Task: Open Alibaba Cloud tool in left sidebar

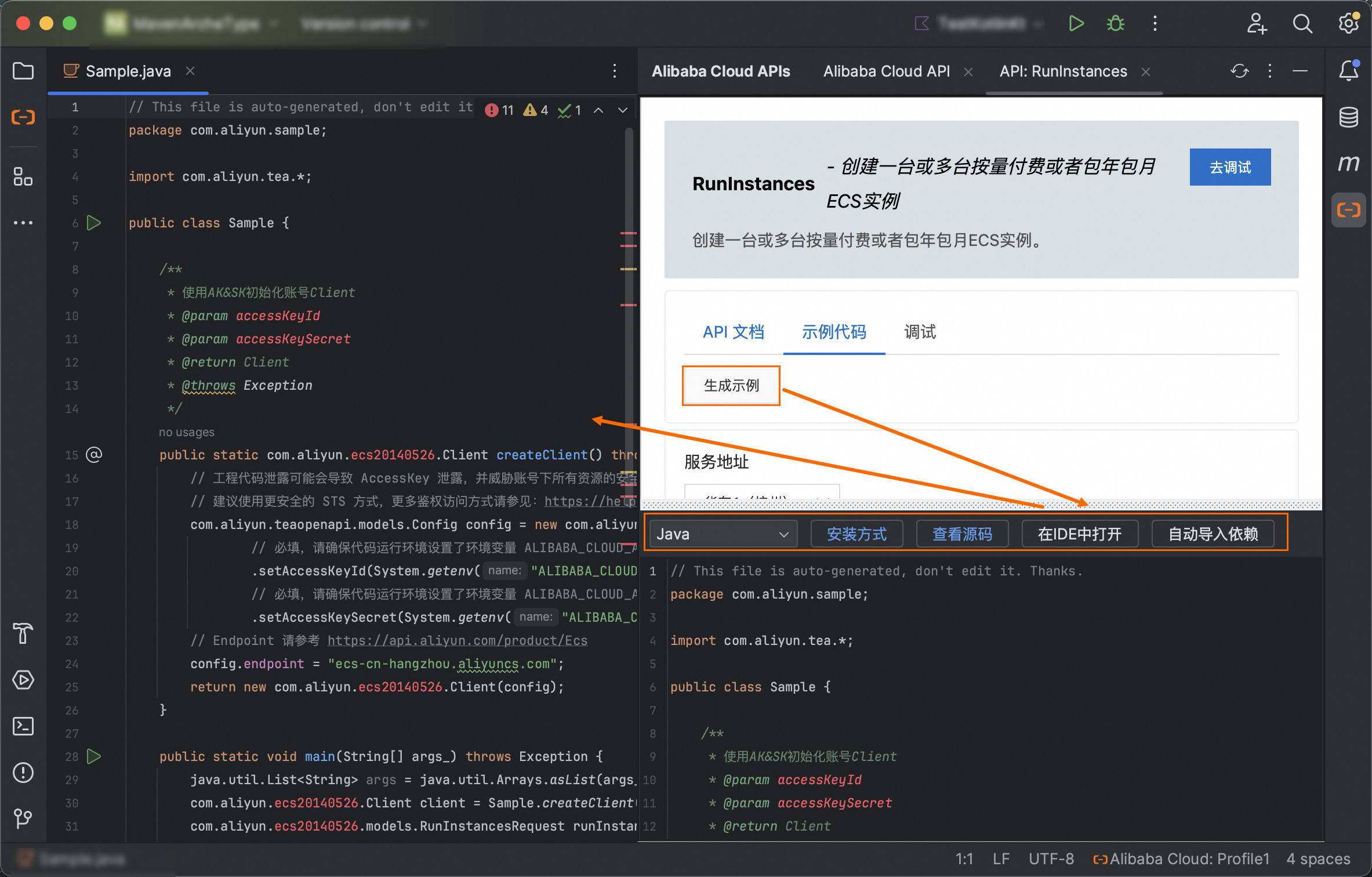Action: (x=23, y=118)
